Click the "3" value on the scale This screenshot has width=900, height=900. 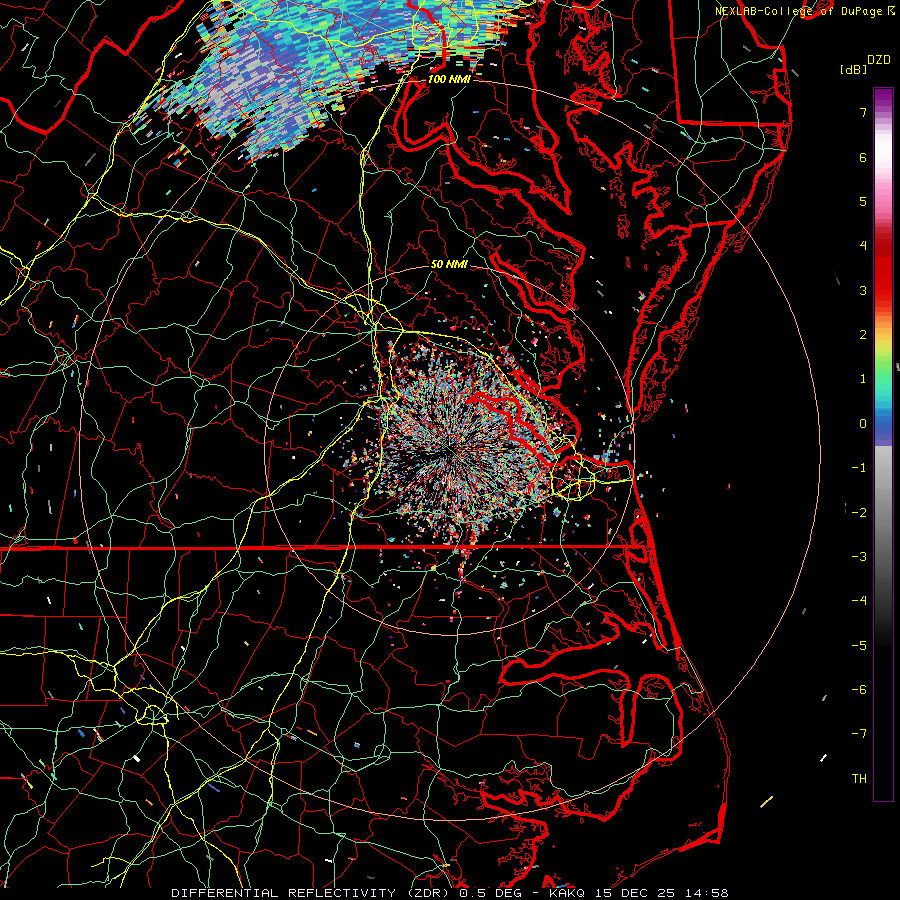point(863,290)
